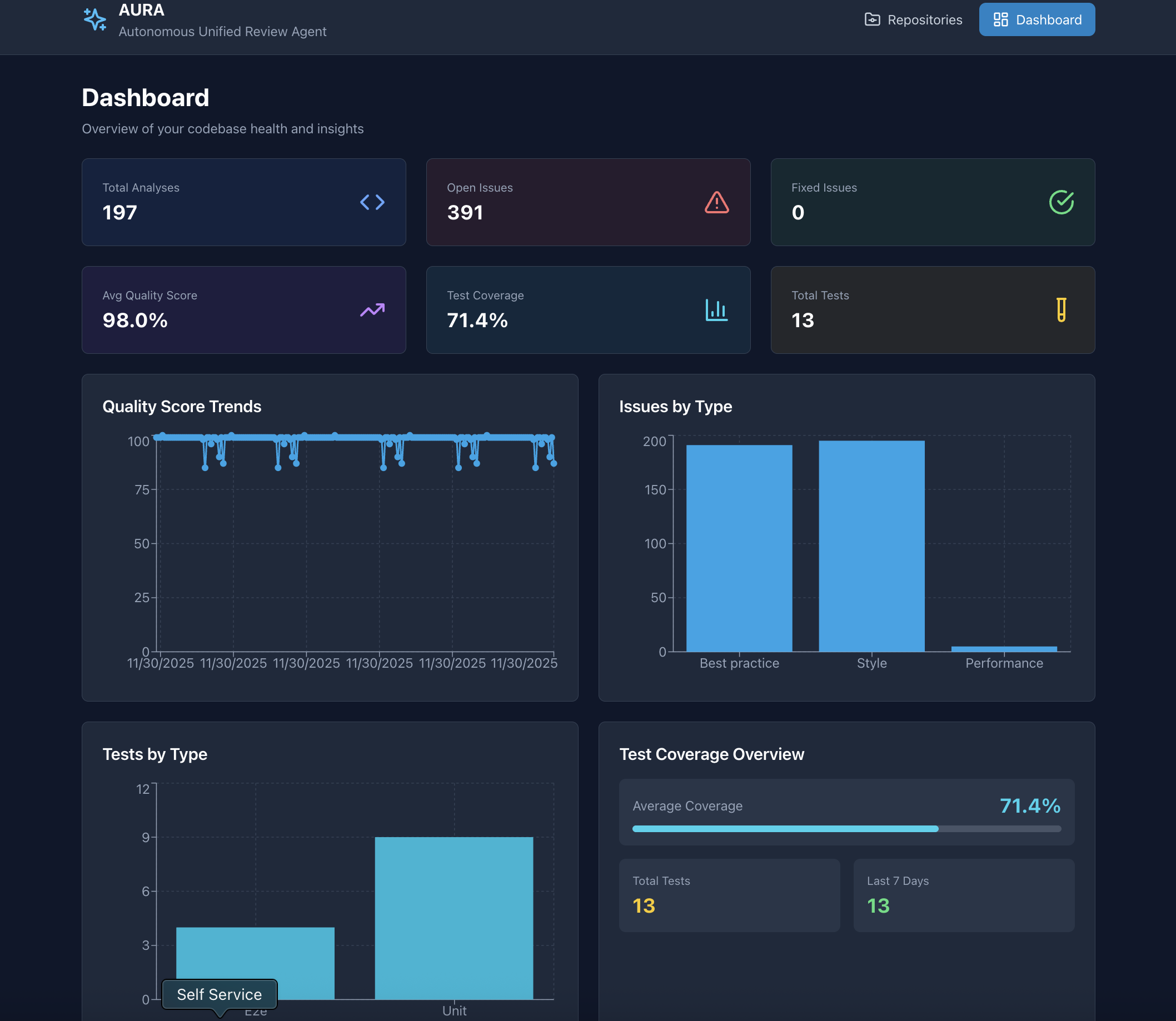This screenshot has width=1176, height=1021.
Task: Select the Avg Quality Score 98.0% card
Action: point(243,310)
